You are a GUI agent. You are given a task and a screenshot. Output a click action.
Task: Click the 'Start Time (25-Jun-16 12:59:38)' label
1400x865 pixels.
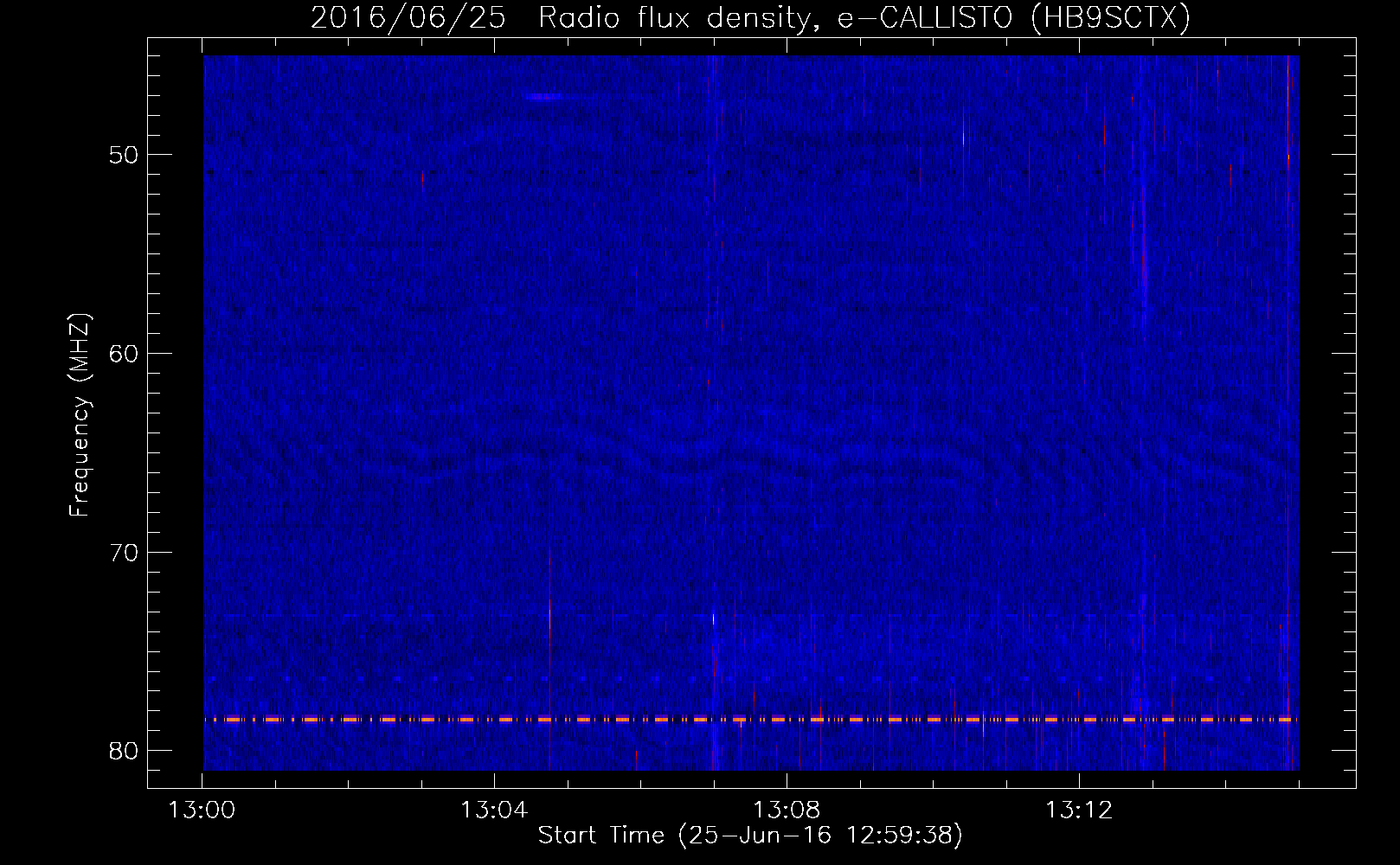click(x=749, y=836)
